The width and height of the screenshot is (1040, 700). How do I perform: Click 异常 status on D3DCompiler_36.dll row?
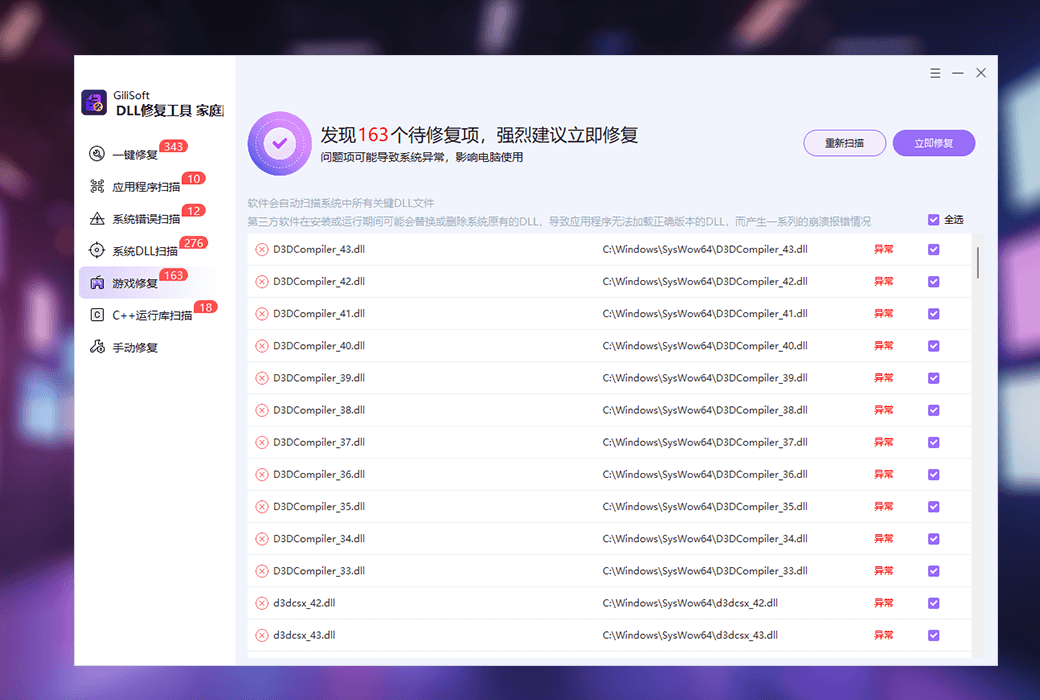coord(883,474)
